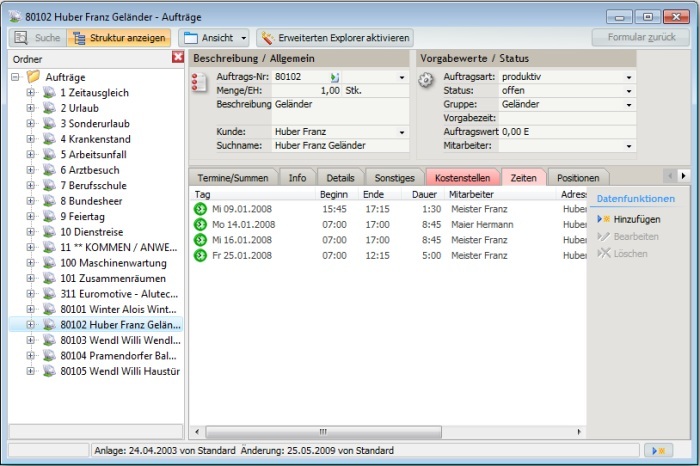This screenshot has width=700, height=466.
Task: Toggle Struktur anzeigen structure view
Action: (119, 38)
